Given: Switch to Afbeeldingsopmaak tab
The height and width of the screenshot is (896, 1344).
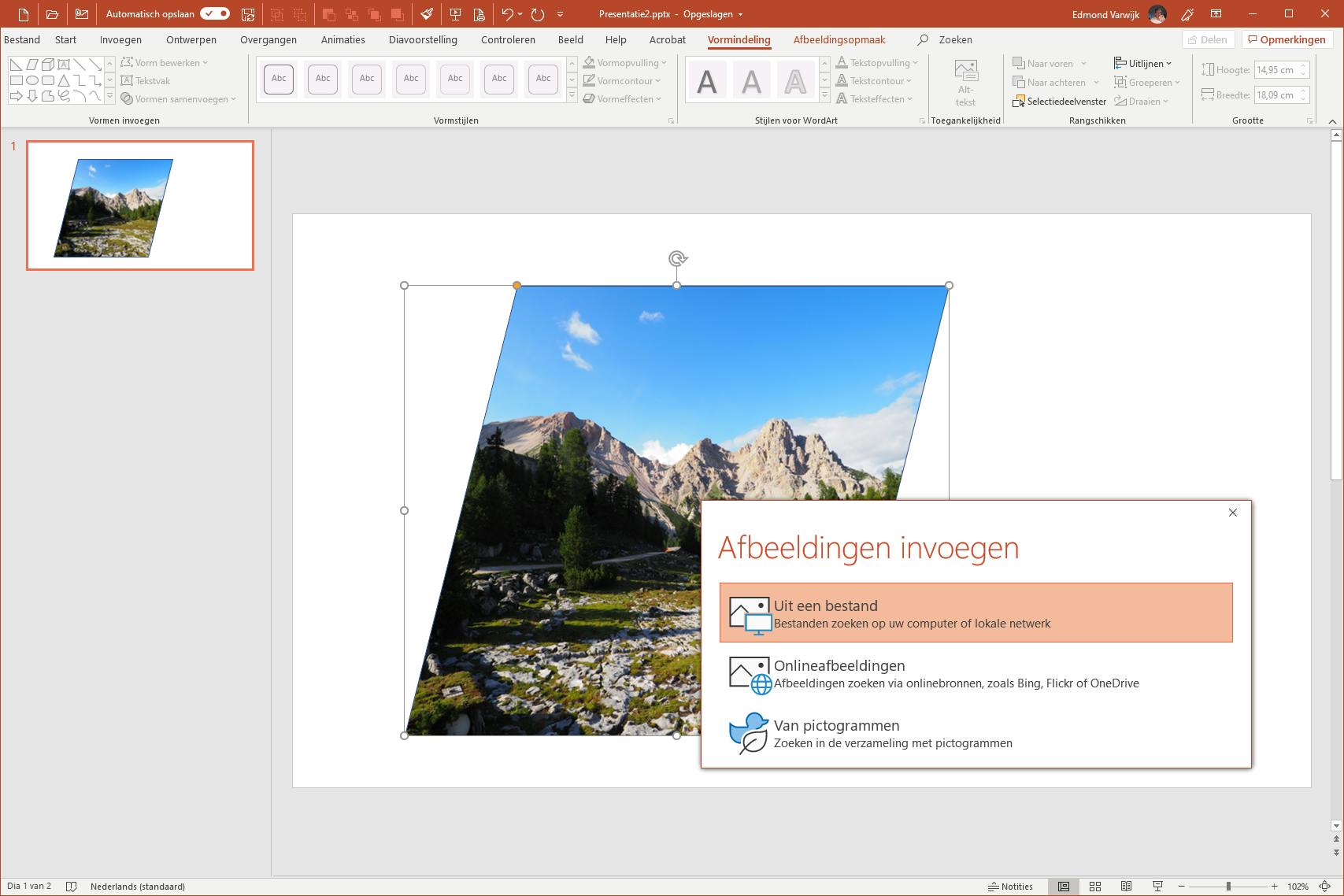Looking at the screenshot, I should 839,39.
